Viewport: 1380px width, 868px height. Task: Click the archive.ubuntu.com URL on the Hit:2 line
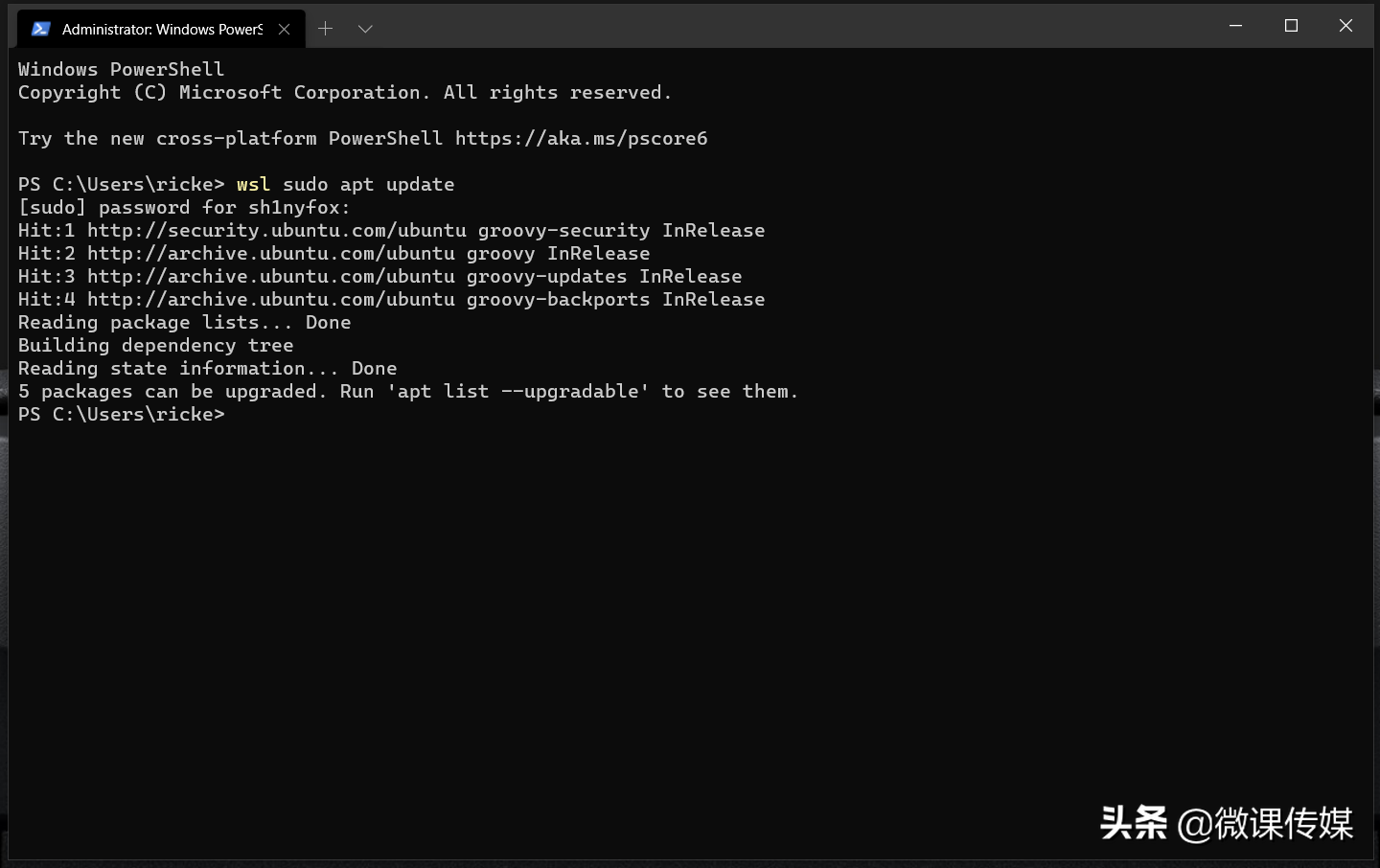point(271,254)
